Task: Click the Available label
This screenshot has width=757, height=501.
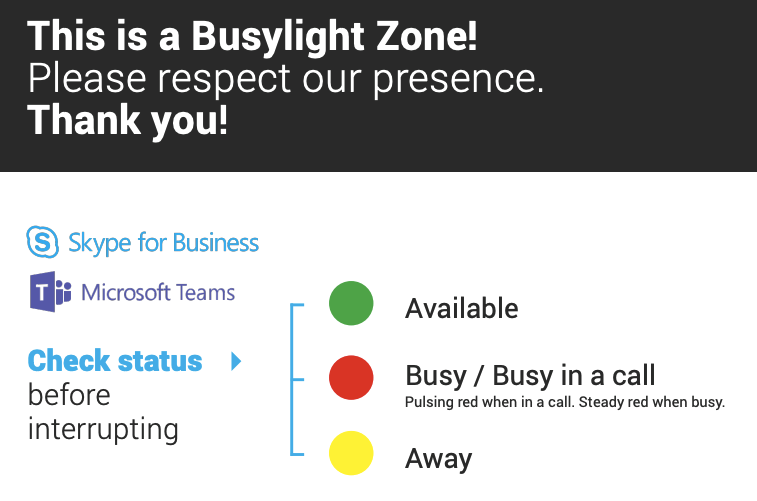Action: [x=462, y=308]
